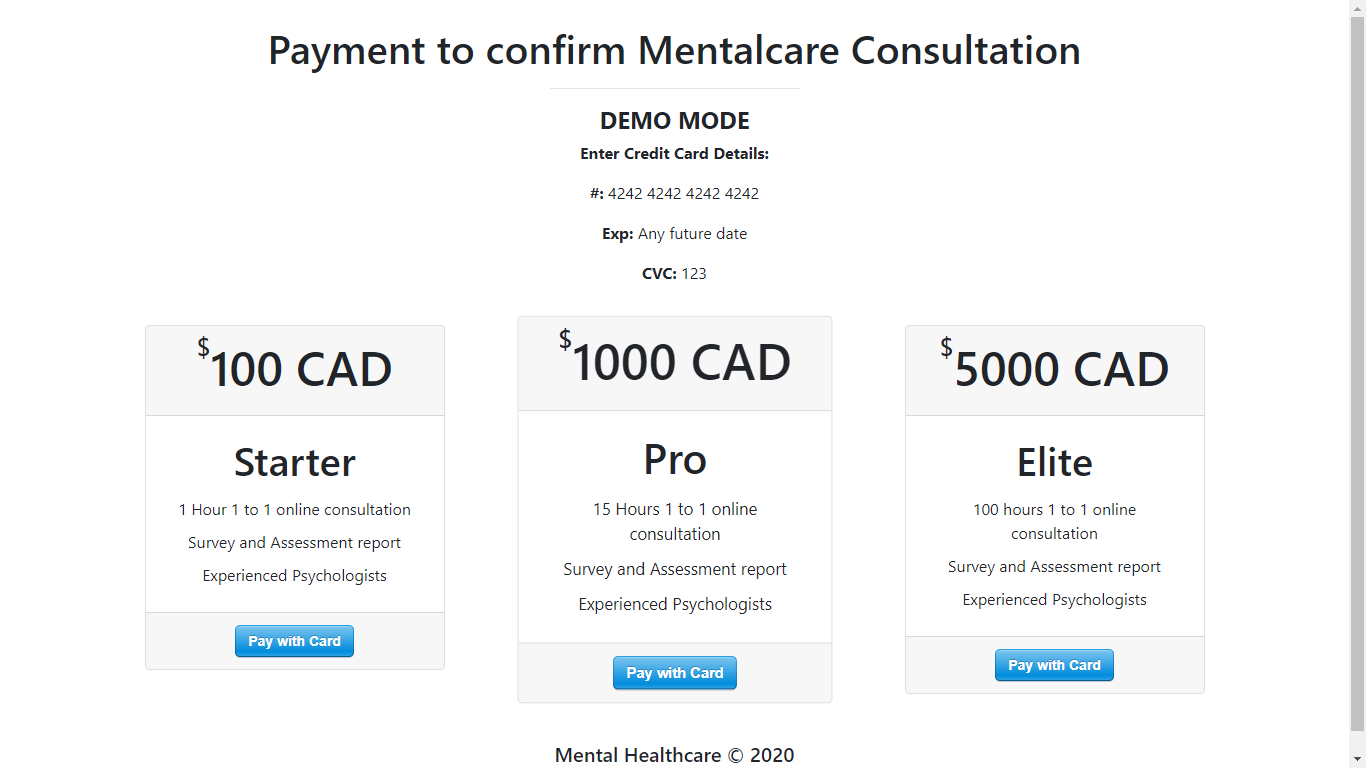Click the Exp: Any future date line
1366x768 pixels.
pyautogui.click(x=674, y=234)
